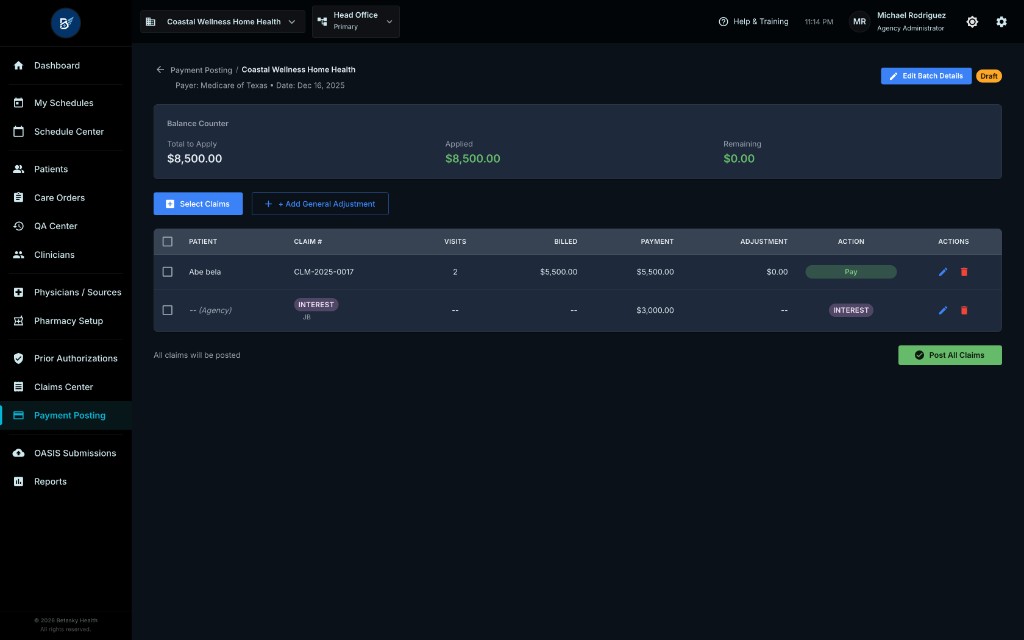Open the Pay action dropdown for Abe bela

coord(850,272)
